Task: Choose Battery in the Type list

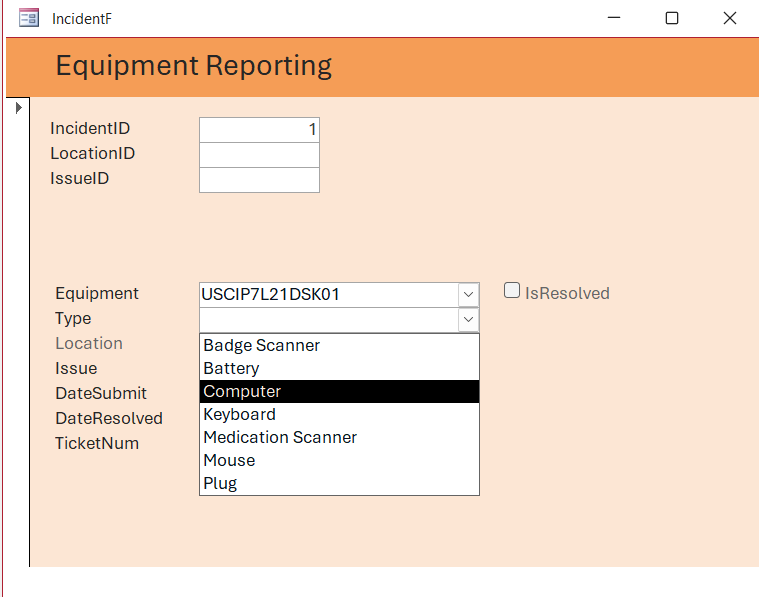Action: [x=339, y=368]
